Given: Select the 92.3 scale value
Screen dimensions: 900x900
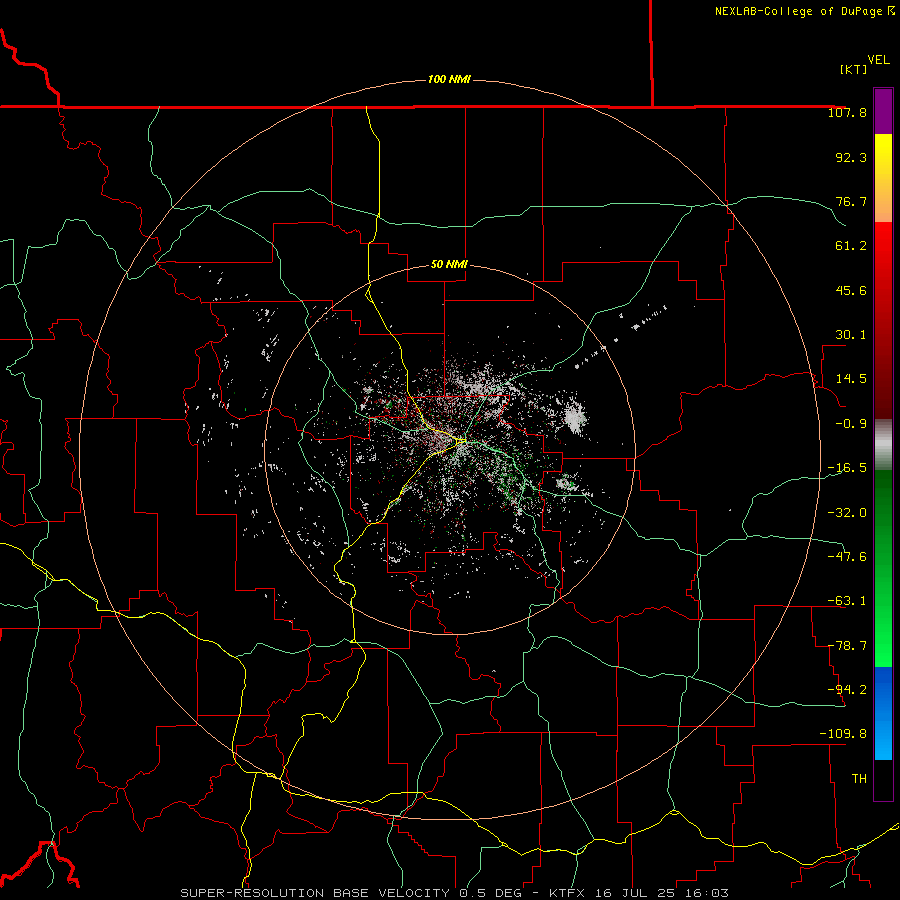Looking at the screenshot, I should click(x=851, y=157).
